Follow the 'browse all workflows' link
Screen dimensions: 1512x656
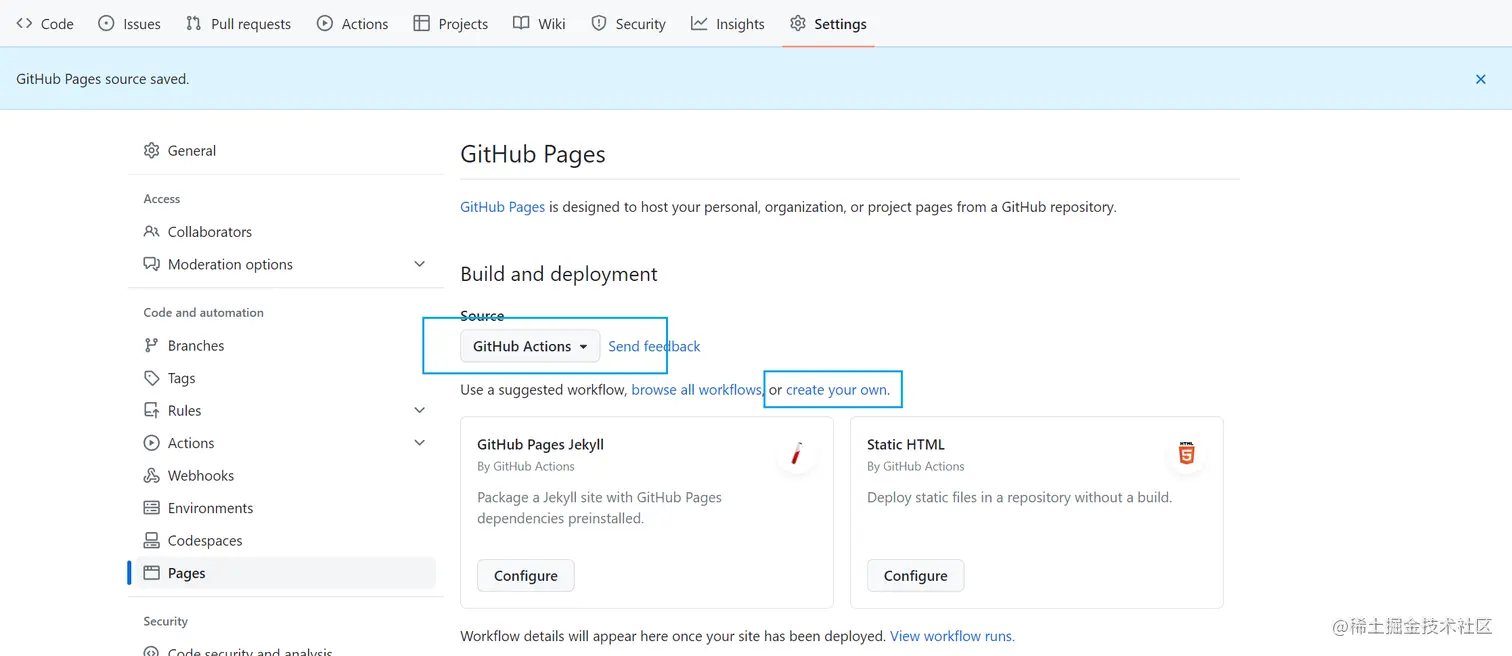pyautogui.click(x=696, y=390)
